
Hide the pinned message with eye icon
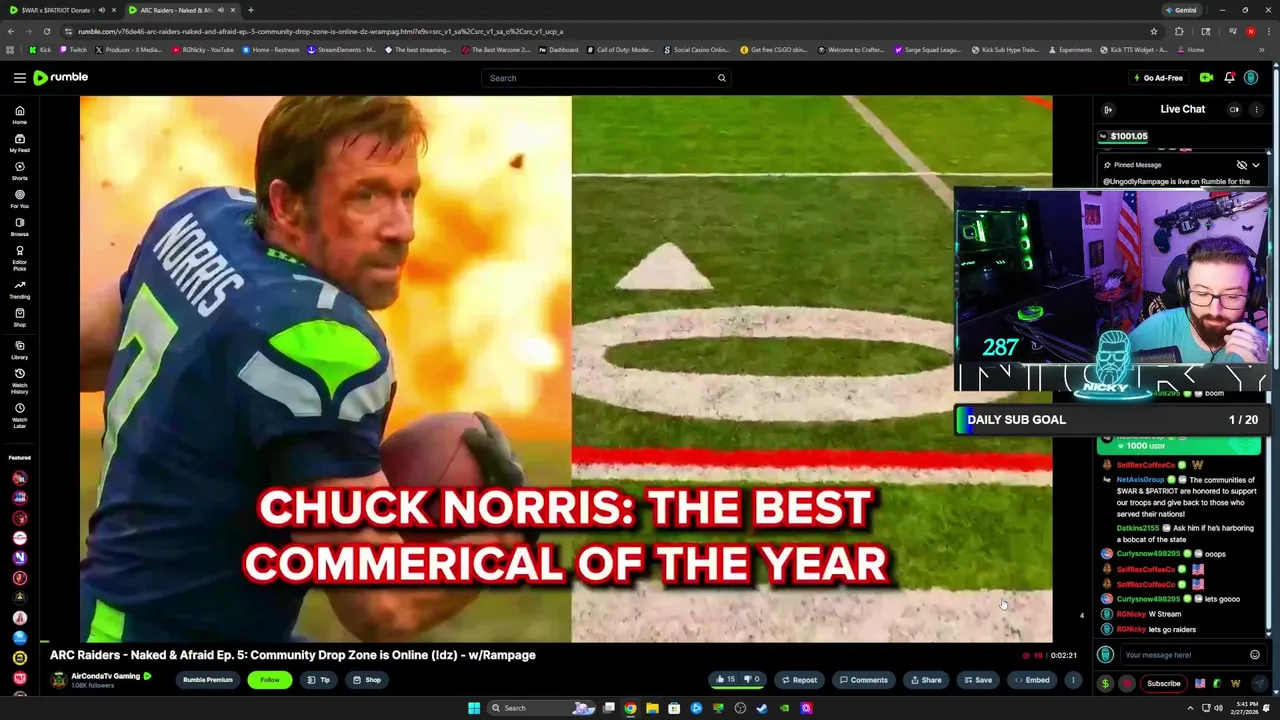point(1241,165)
